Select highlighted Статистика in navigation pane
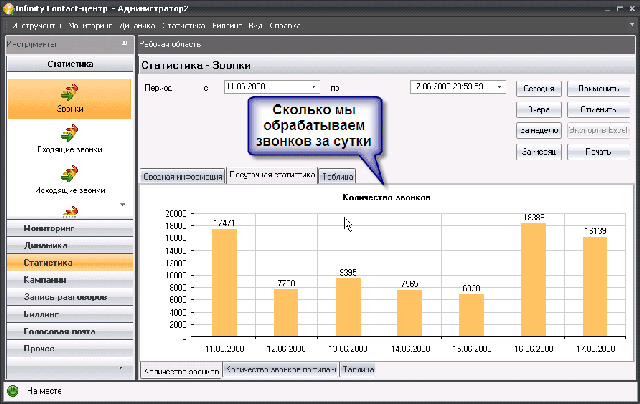Viewport: 640px width, 404px height. pos(70,263)
